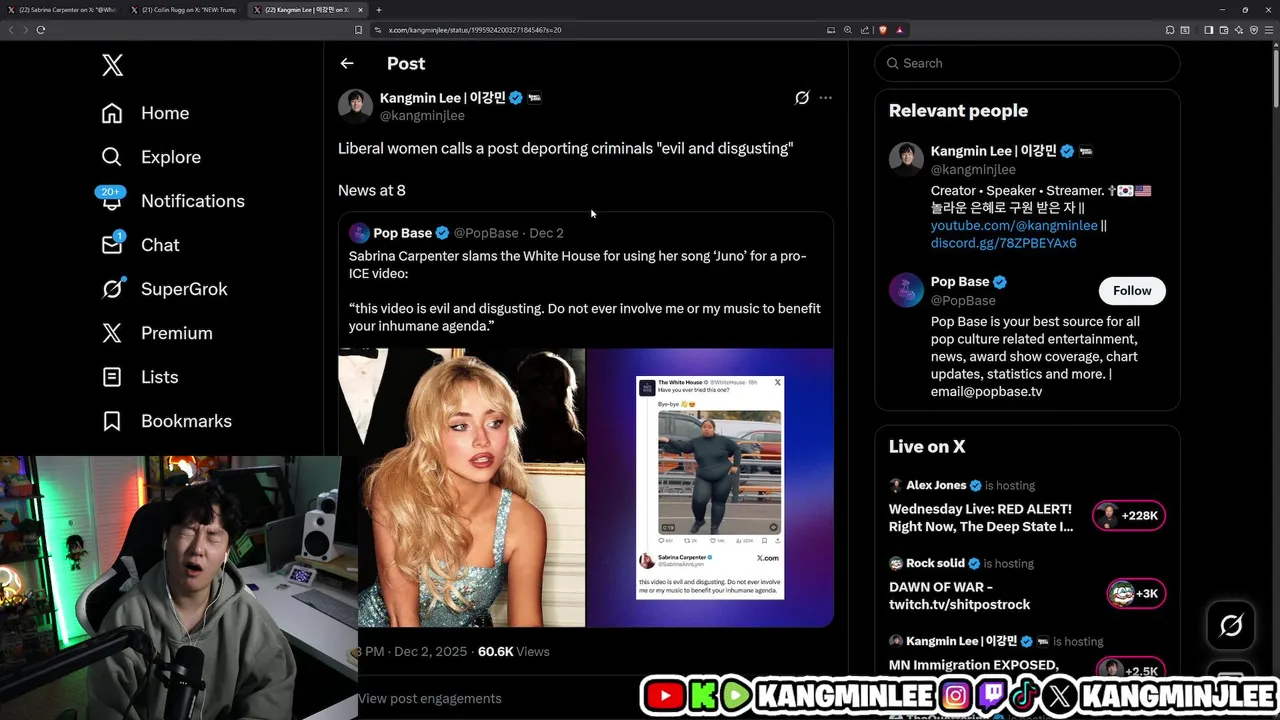Image resolution: width=1280 pixels, height=720 pixels.
Task: Join Alex Jones live space +228K
Action: (x=1129, y=516)
